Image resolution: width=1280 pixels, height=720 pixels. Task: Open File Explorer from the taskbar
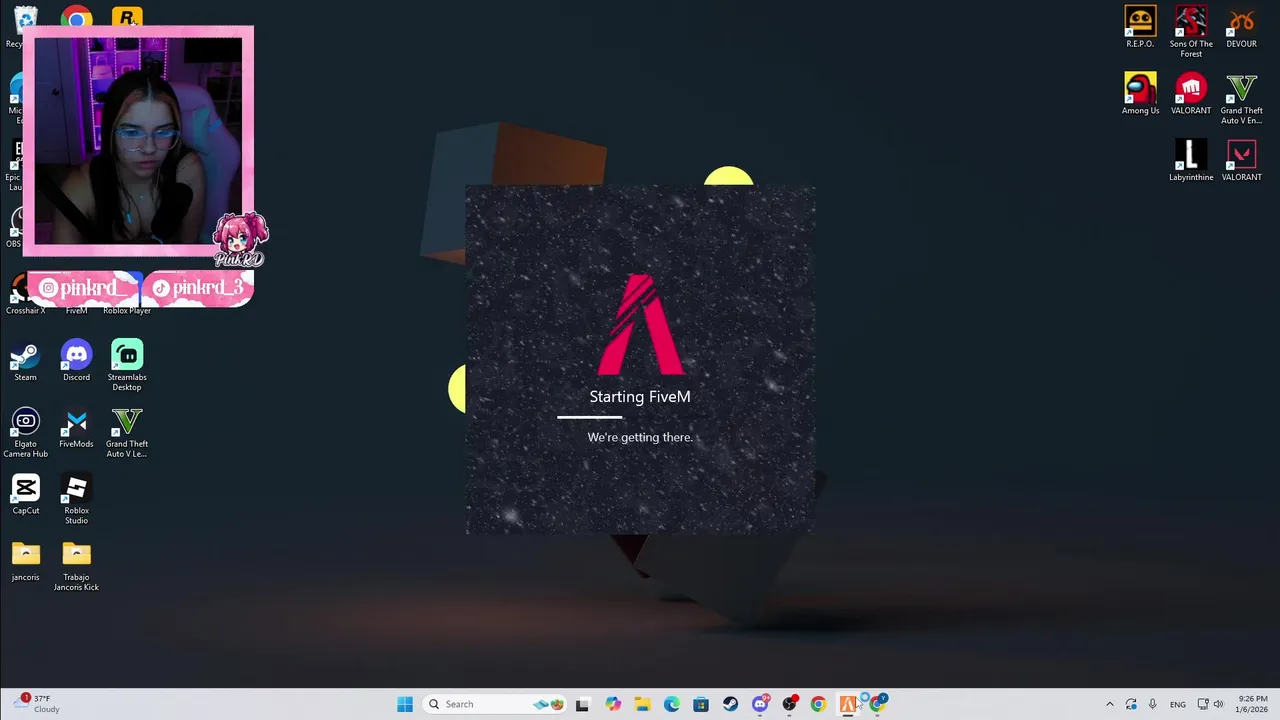pyautogui.click(x=642, y=704)
